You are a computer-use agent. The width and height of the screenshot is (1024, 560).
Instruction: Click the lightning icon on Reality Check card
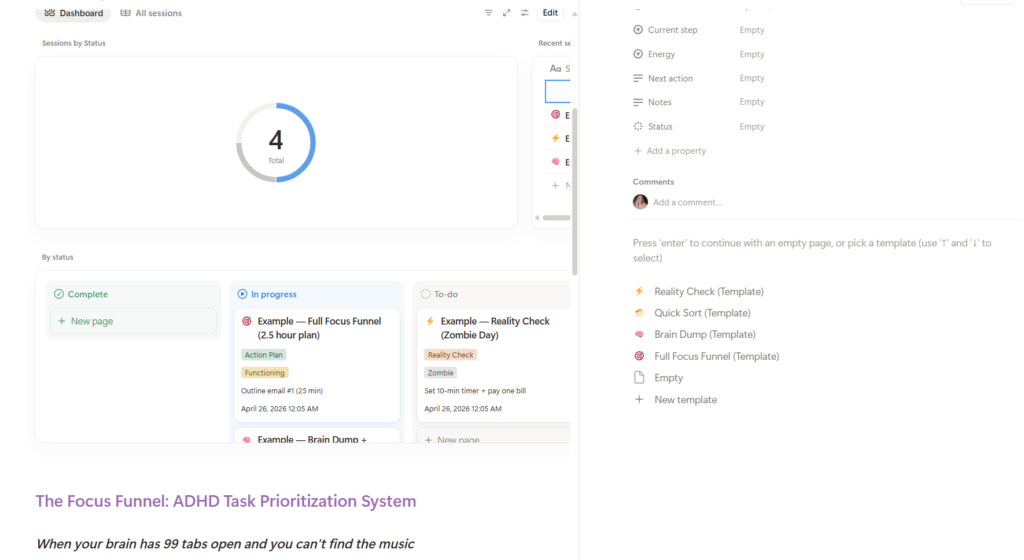pyautogui.click(x=430, y=321)
